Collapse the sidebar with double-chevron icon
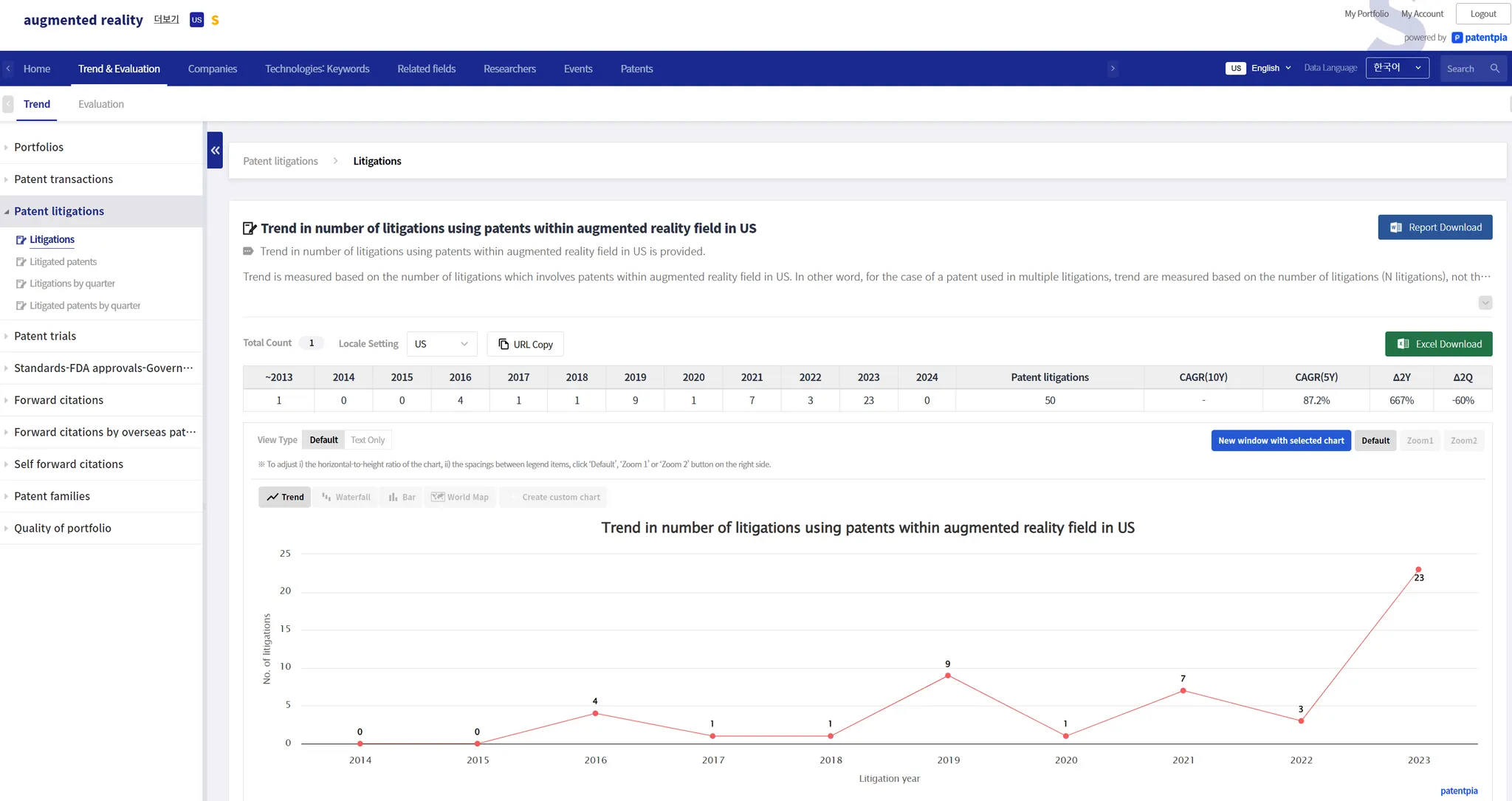This screenshot has height=801, width=1512. 215,150
